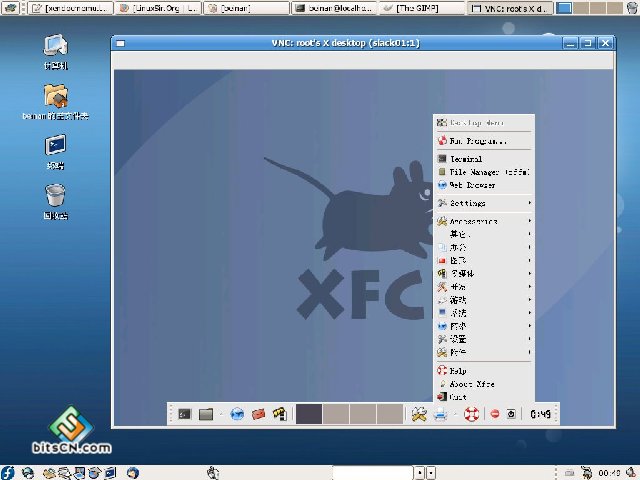Switch to the fourth workspace in the pager
This screenshot has width=640, height=480.
(390, 414)
